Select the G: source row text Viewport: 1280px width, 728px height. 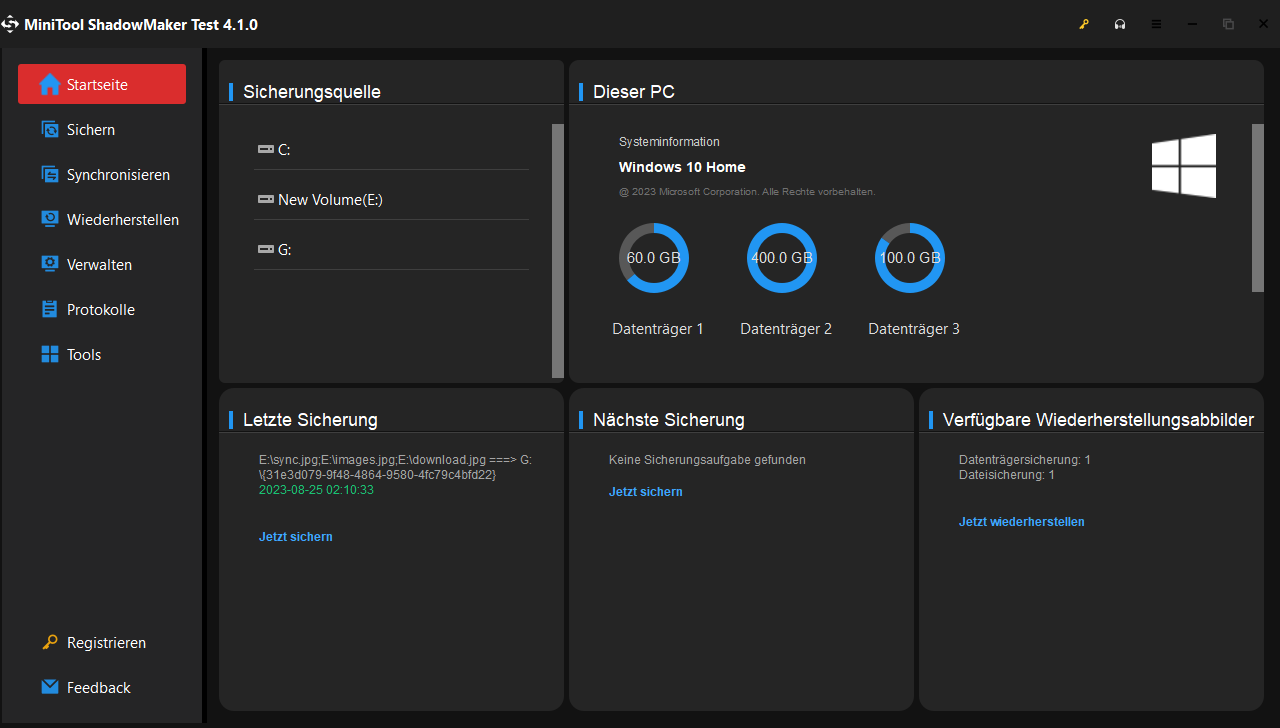285,250
